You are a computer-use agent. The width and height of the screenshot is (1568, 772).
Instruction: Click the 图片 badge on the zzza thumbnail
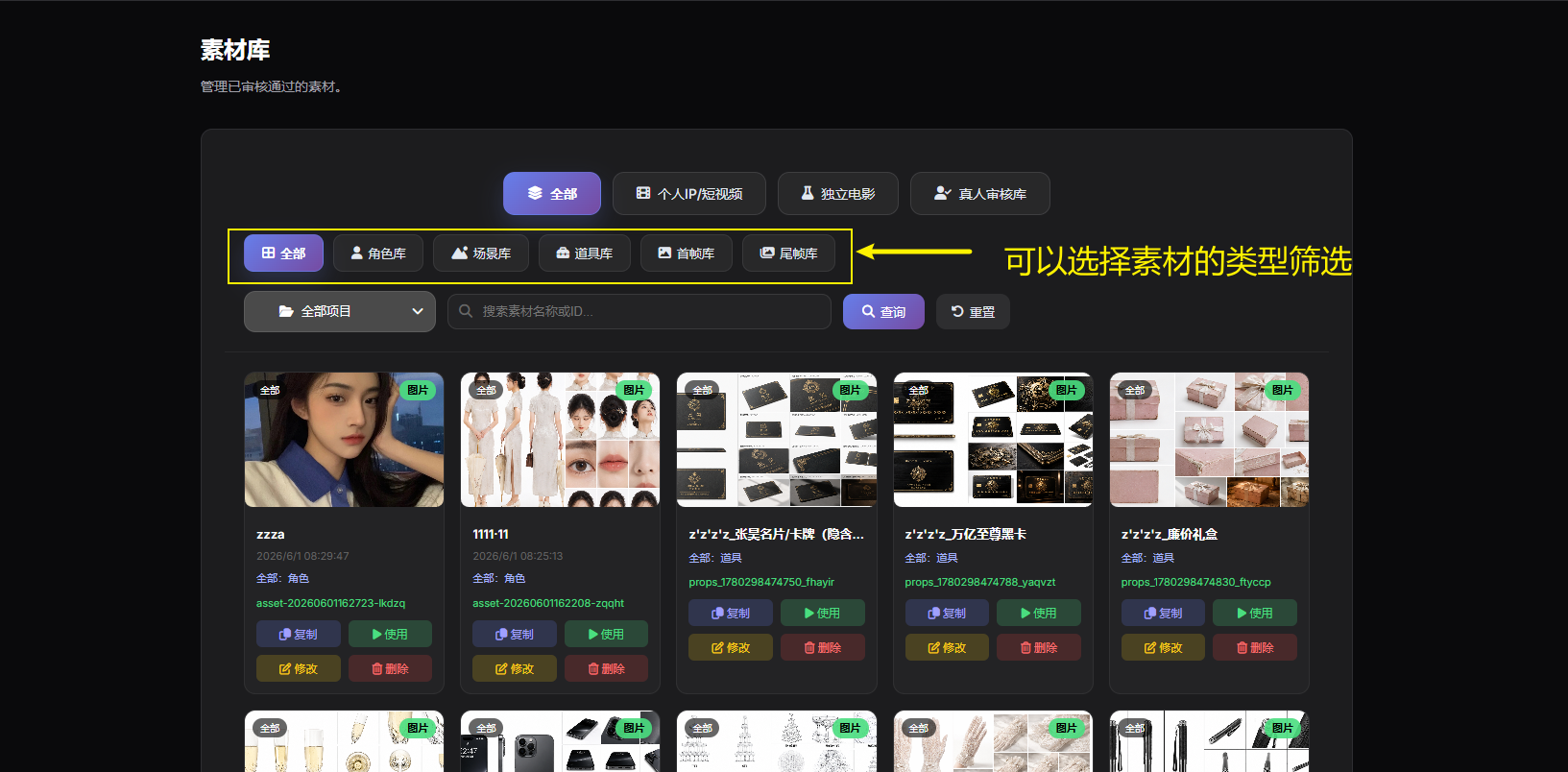tap(418, 390)
